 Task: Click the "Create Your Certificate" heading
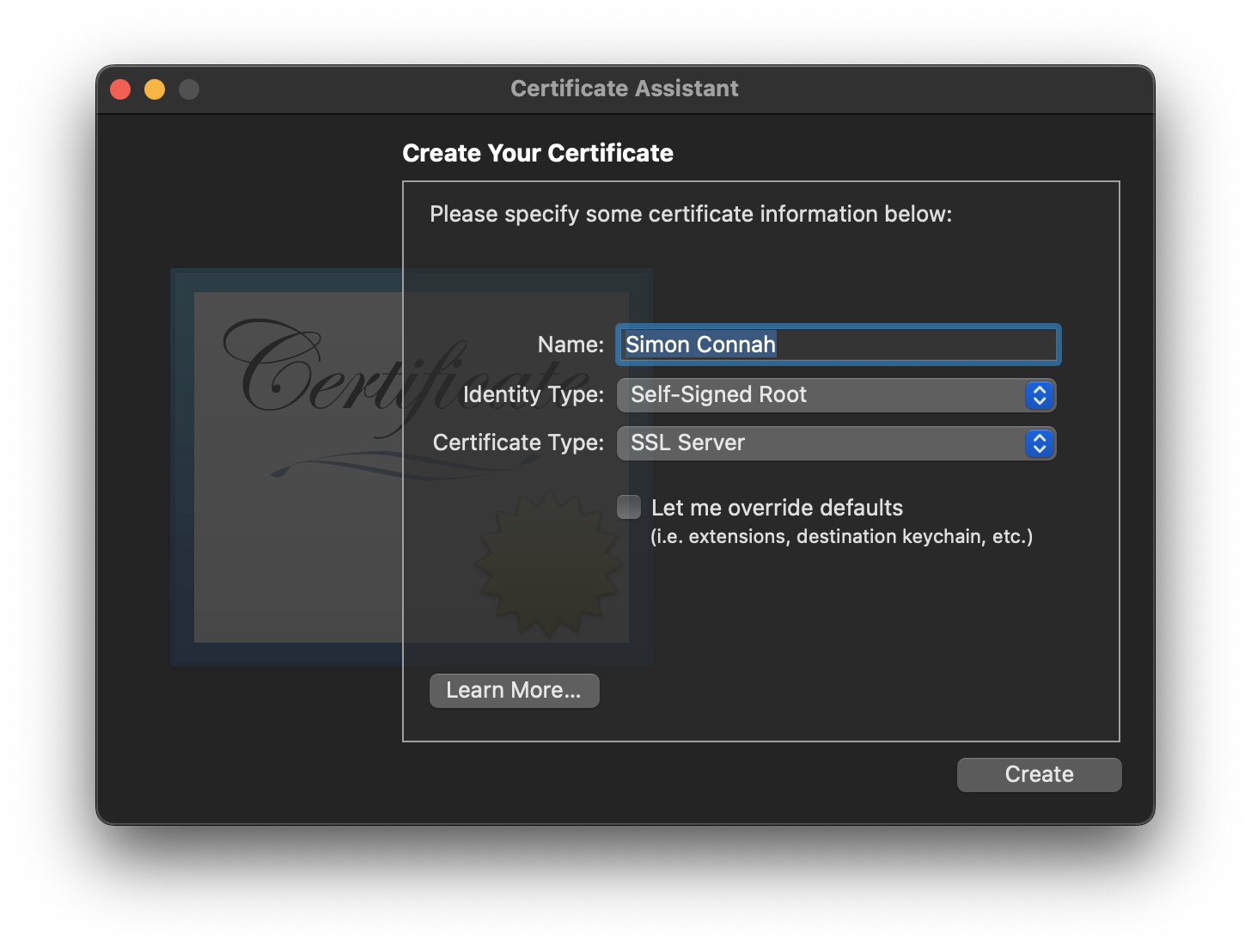coord(538,153)
